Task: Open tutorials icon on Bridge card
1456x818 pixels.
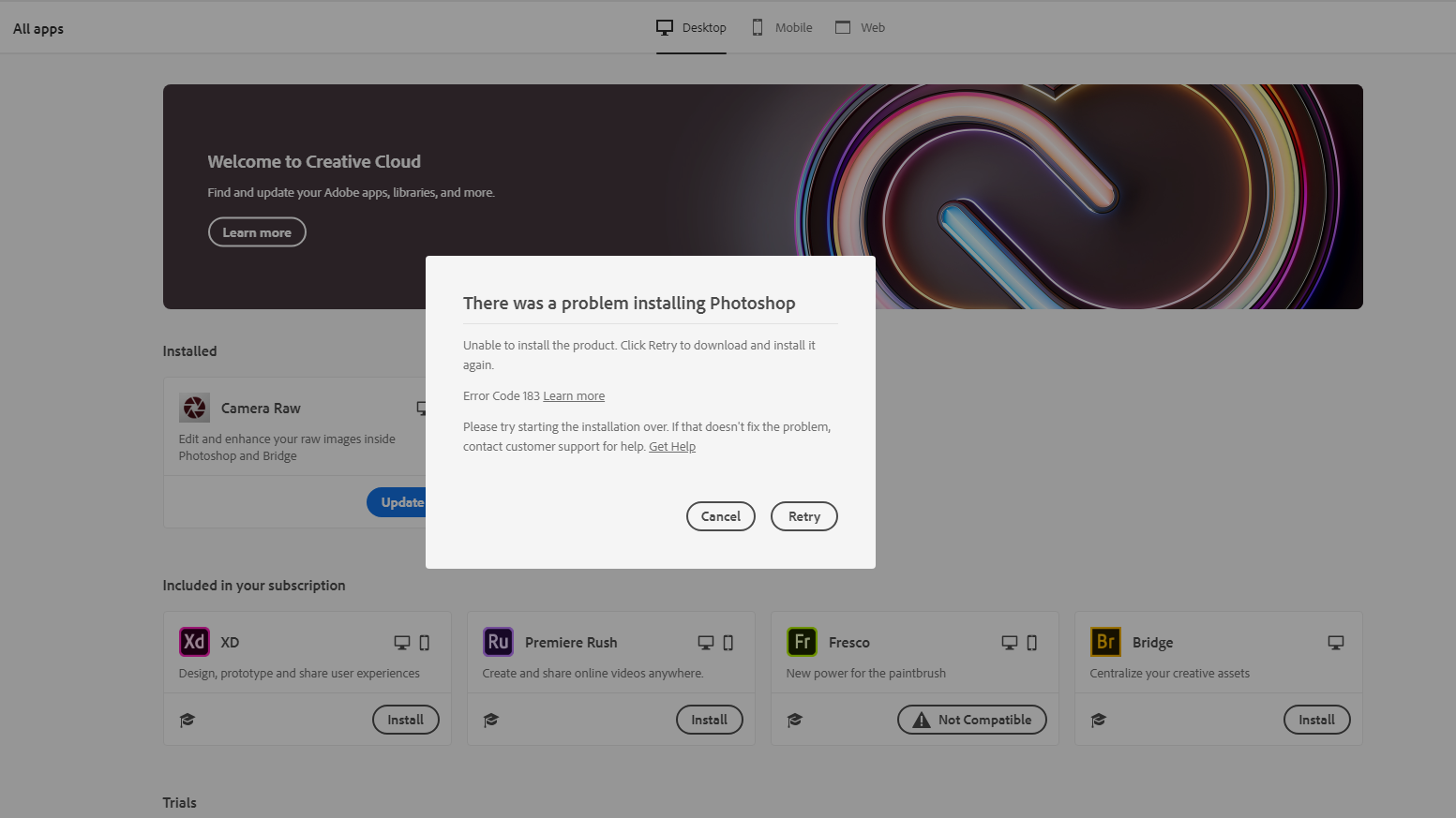Action: point(1099,720)
